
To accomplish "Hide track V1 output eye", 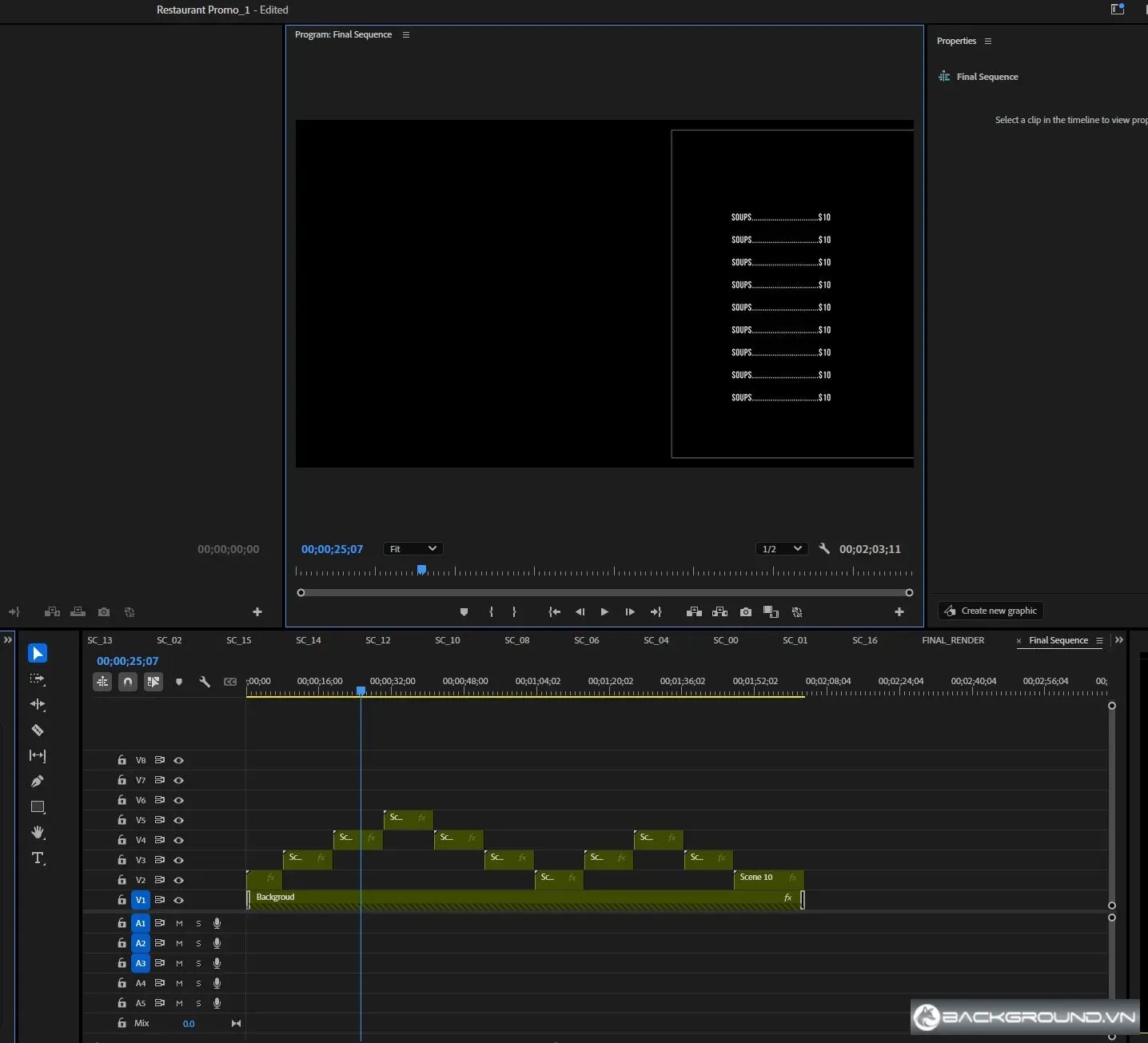I will 179,900.
